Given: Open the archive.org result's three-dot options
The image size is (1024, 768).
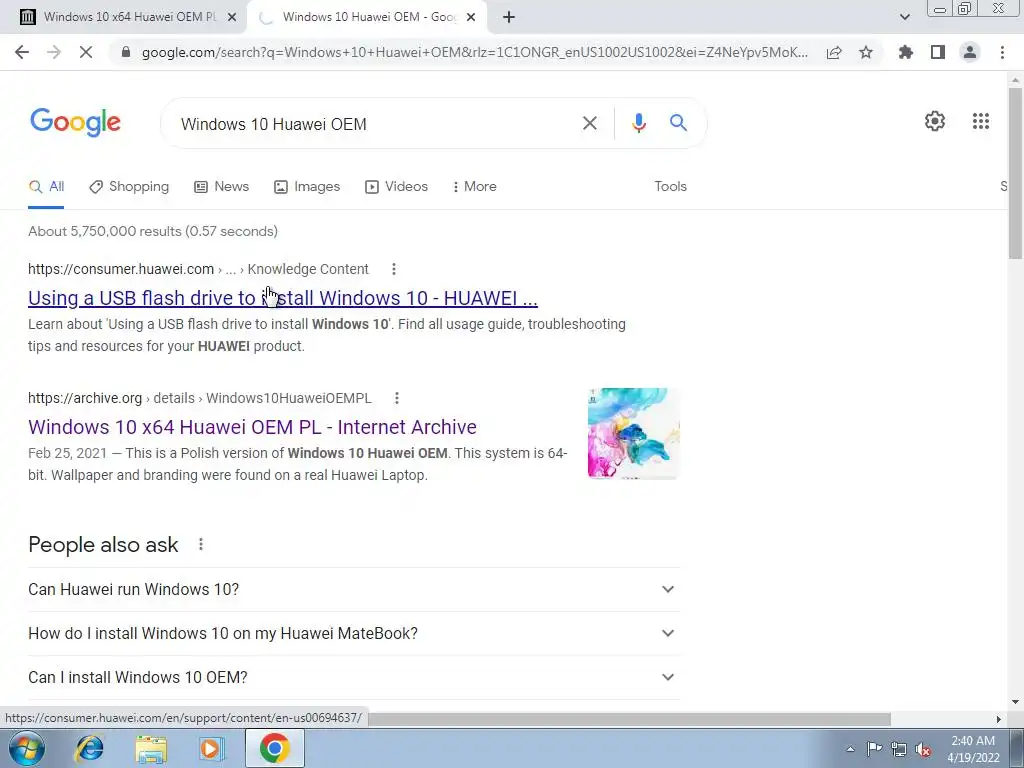Looking at the screenshot, I should pyautogui.click(x=396, y=398).
